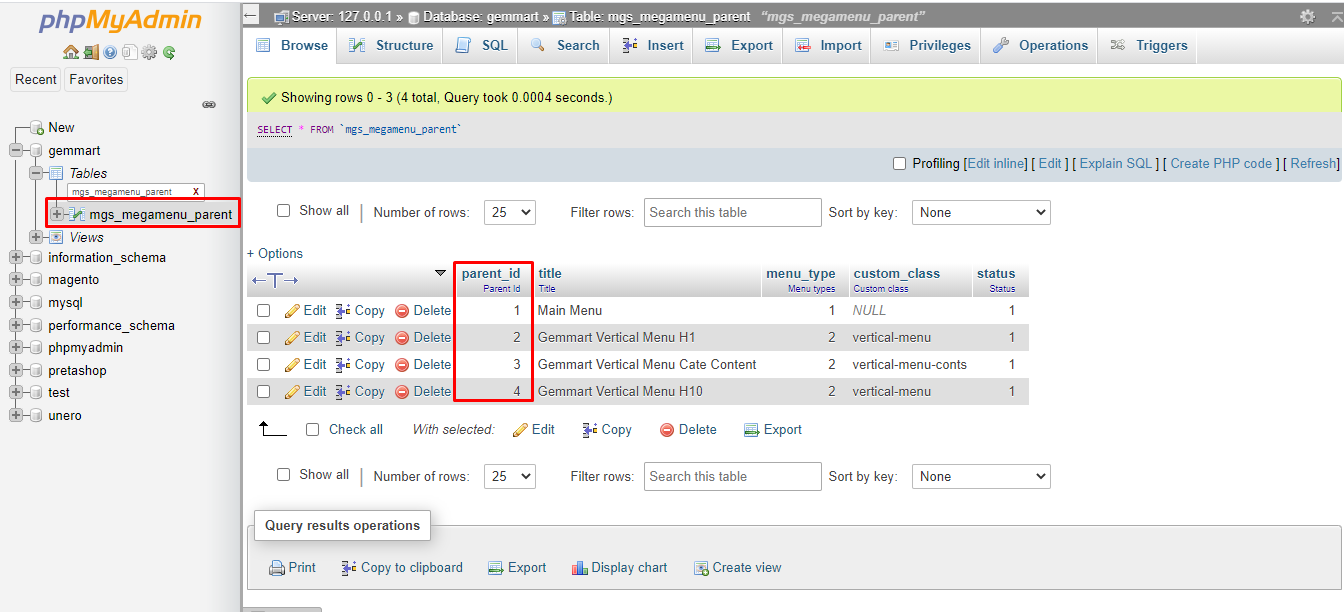The image size is (1344, 612).
Task: Expand the information_schema database
Action: tap(16, 257)
